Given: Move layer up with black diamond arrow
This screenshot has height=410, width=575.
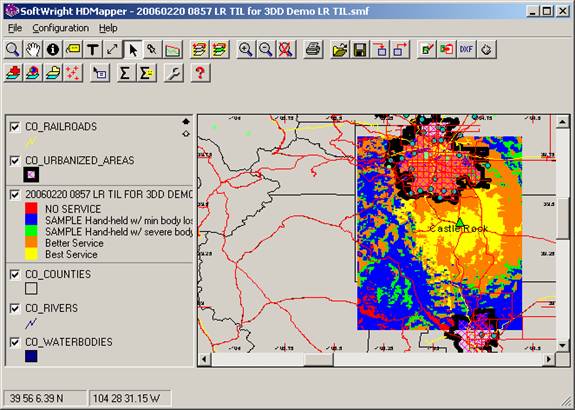Looking at the screenshot, I should coord(186,121).
